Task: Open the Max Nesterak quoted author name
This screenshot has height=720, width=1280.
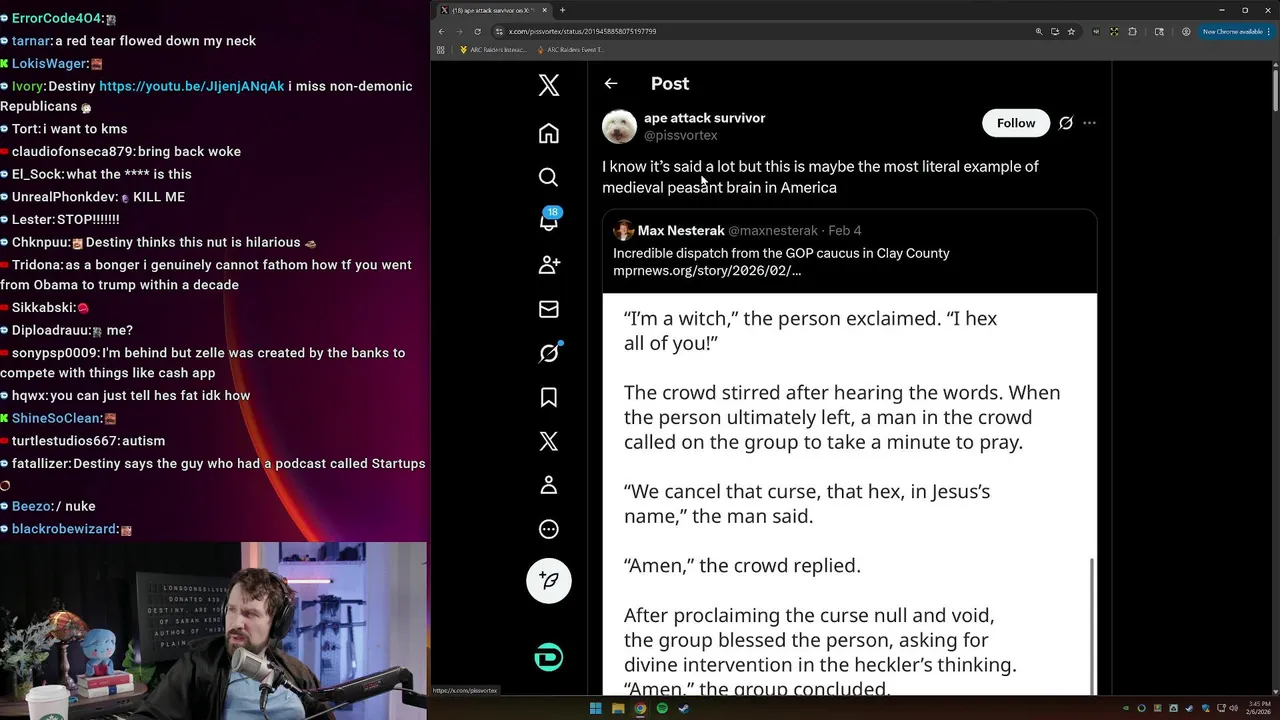Action: coord(681,230)
